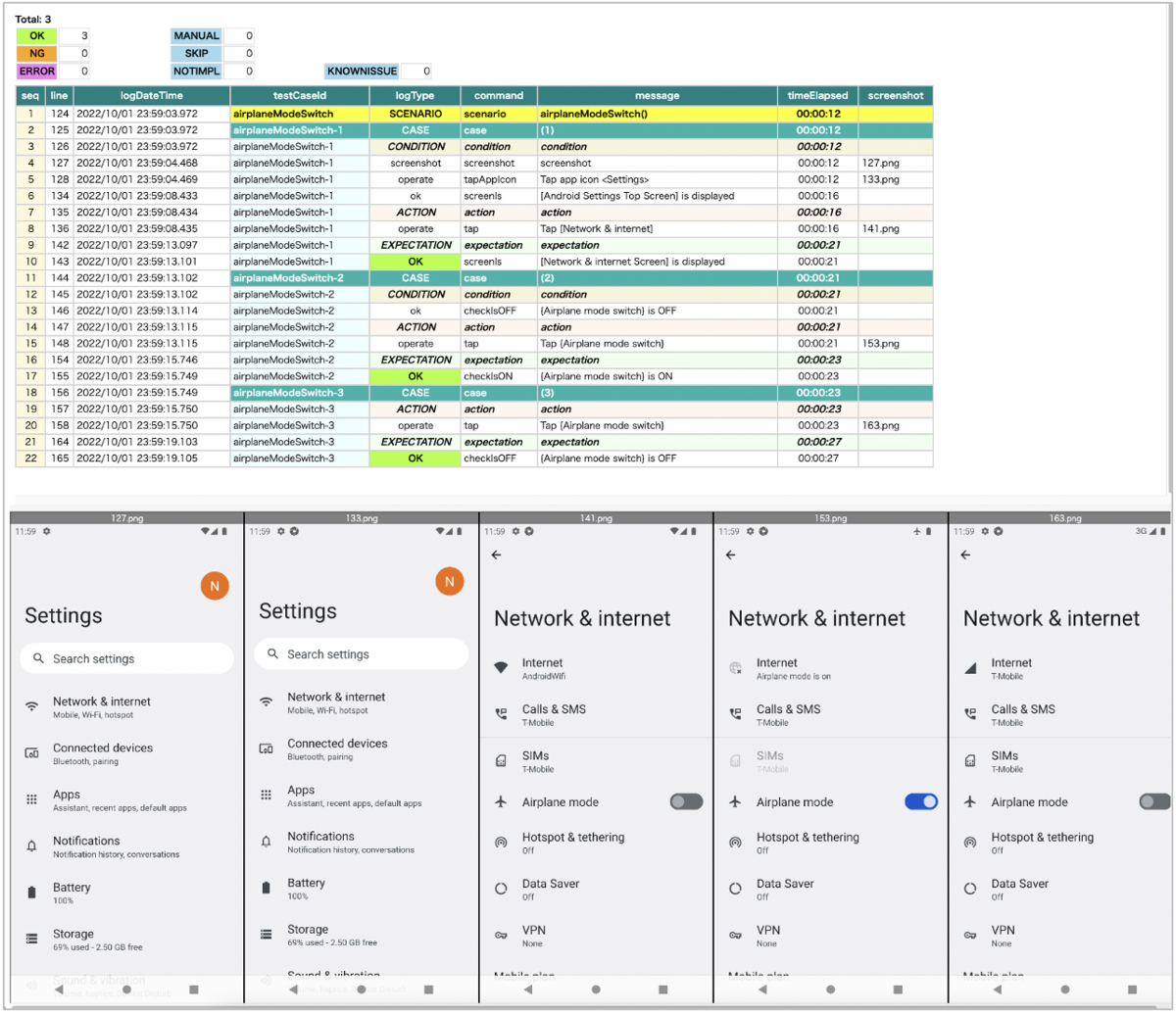
Task: Click the testCaseId column header
Action: [x=300, y=95]
